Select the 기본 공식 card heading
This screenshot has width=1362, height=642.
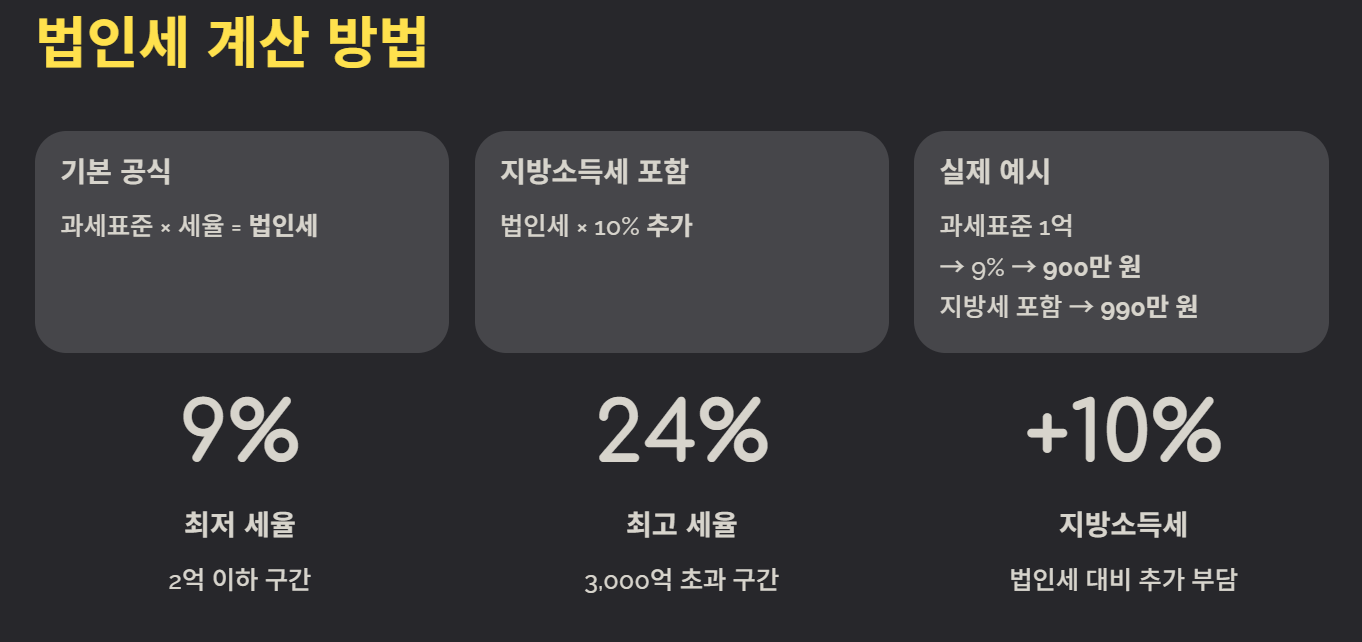116,172
